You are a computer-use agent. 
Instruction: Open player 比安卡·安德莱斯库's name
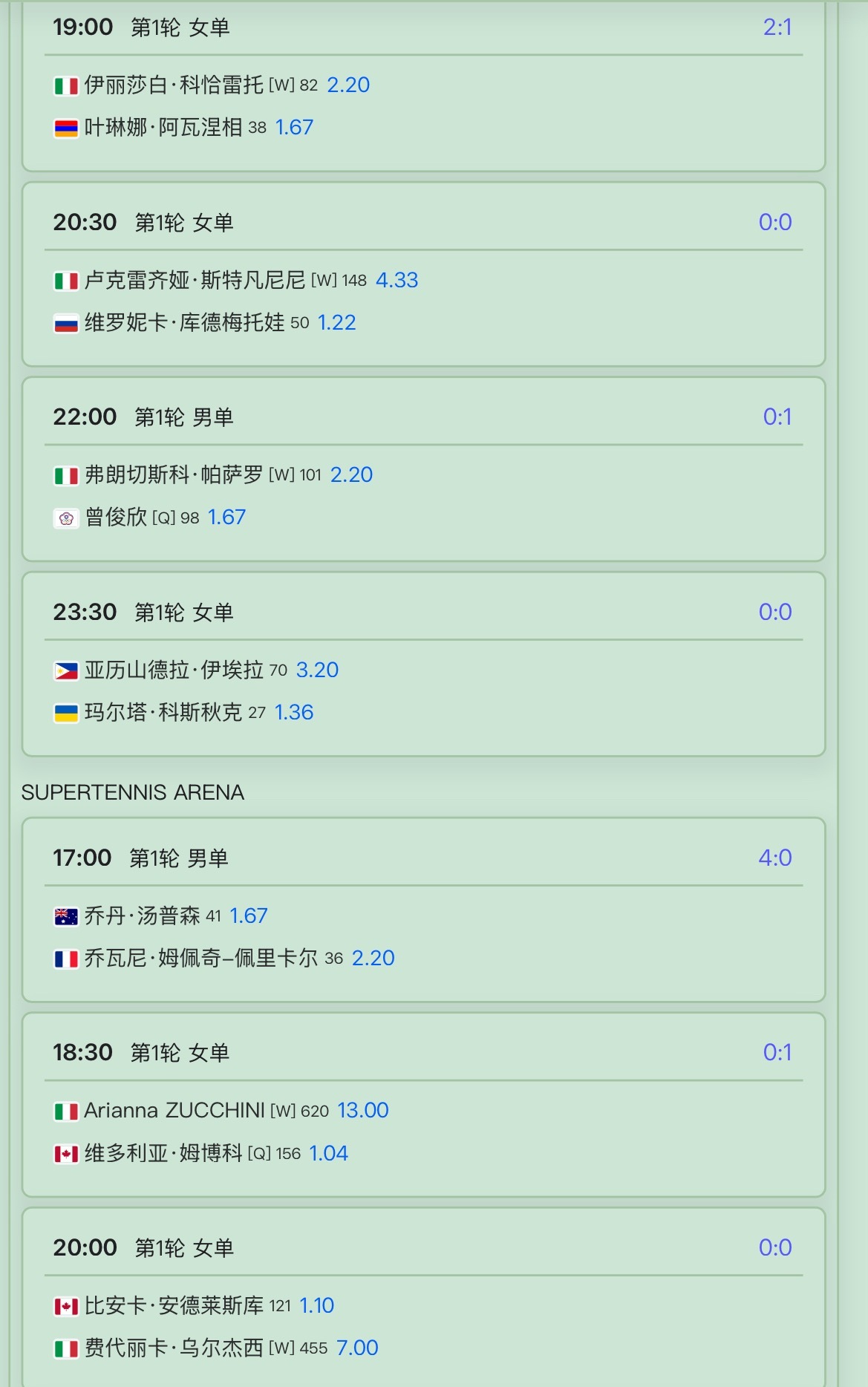(174, 1305)
